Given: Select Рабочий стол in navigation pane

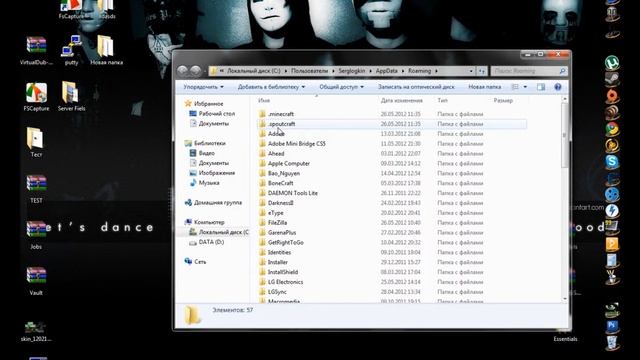Looking at the screenshot, I should (x=212, y=113).
